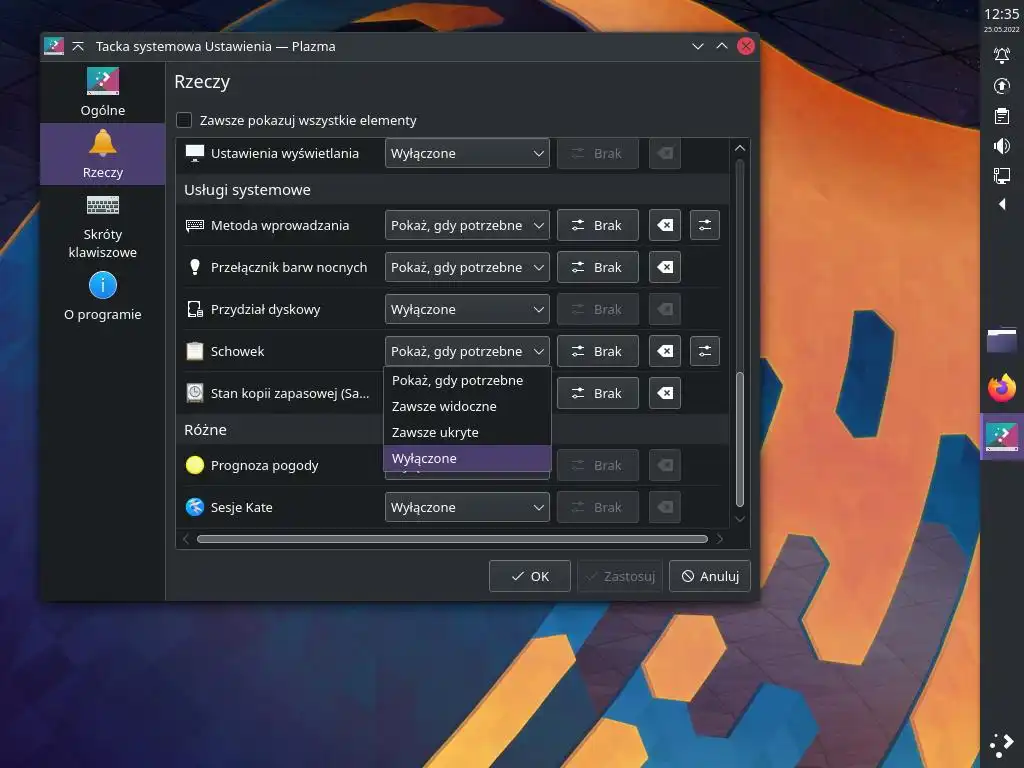Viewport: 1024px width, 768px height.
Task: Set shortcut for Przełącznik barw nocnych
Action: pos(598,267)
